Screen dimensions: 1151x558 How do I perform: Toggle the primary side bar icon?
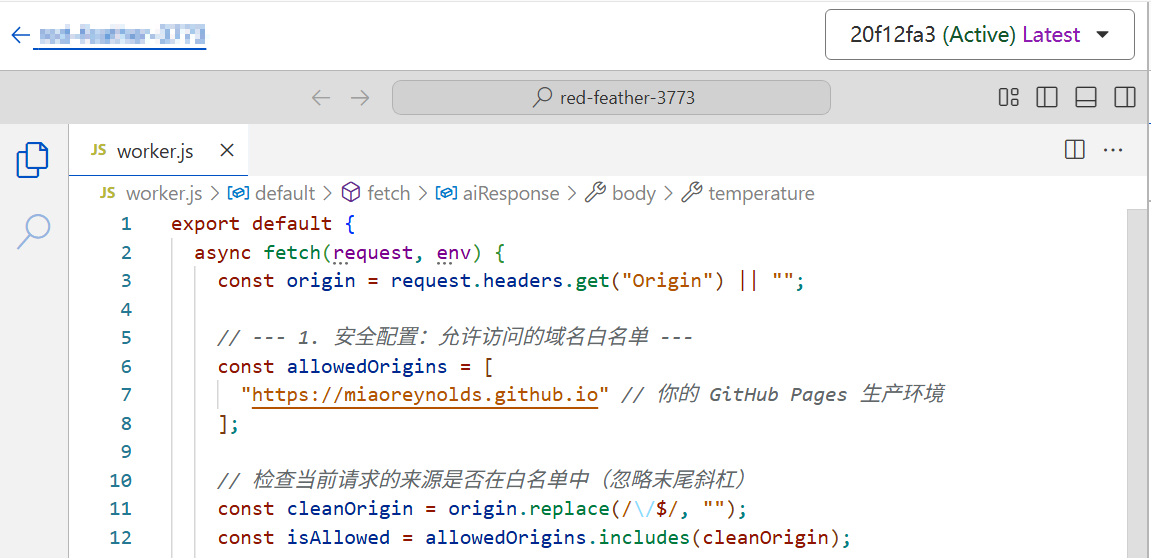click(x=1047, y=98)
